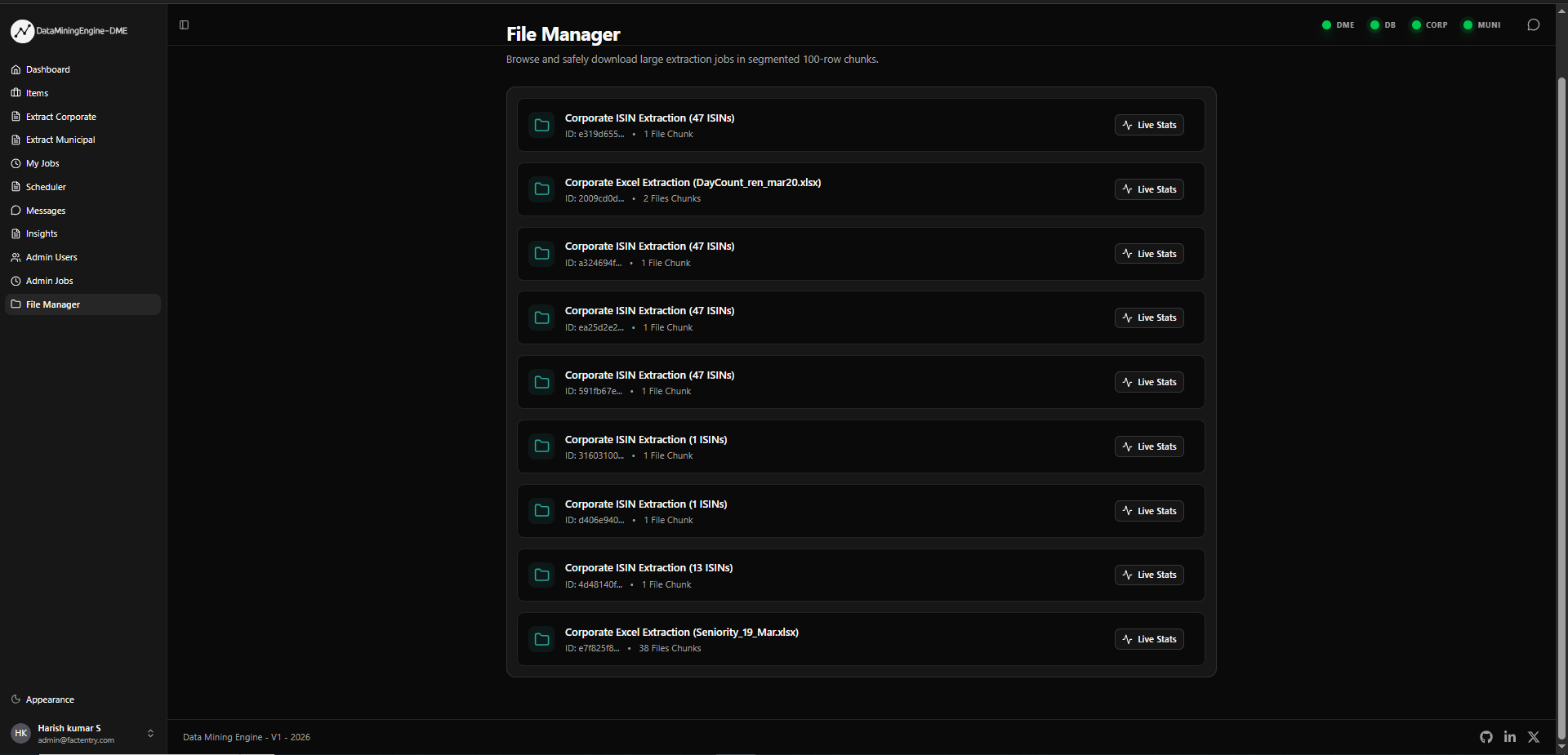1568x755 pixels.
Task: Click '38 Files Chunks' label
Action: [x=670, y=649]
